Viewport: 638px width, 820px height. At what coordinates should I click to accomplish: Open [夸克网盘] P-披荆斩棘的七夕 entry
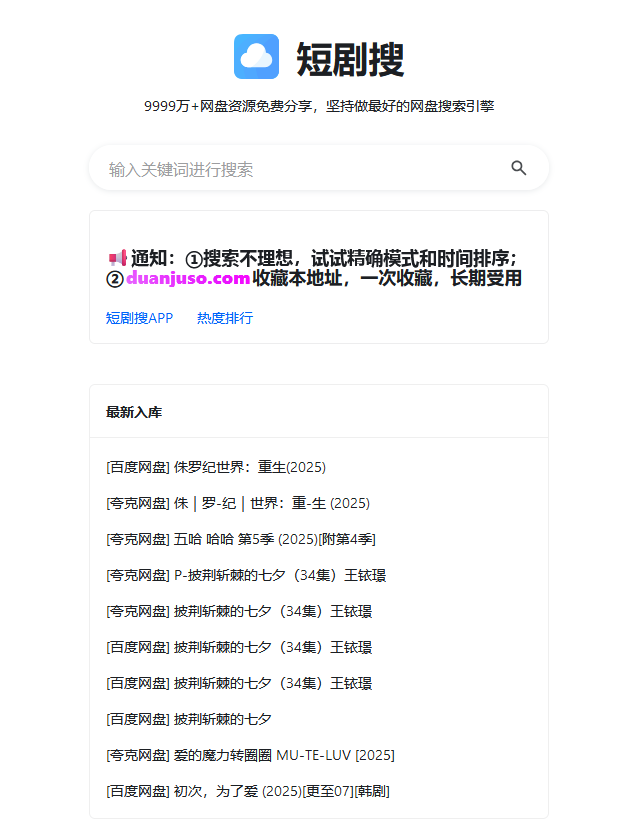click(246, 575)
